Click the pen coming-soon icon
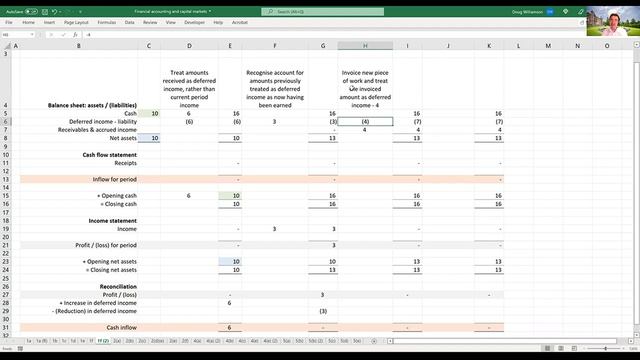This screenshot has width=640, height=360. tap(581, 12)
